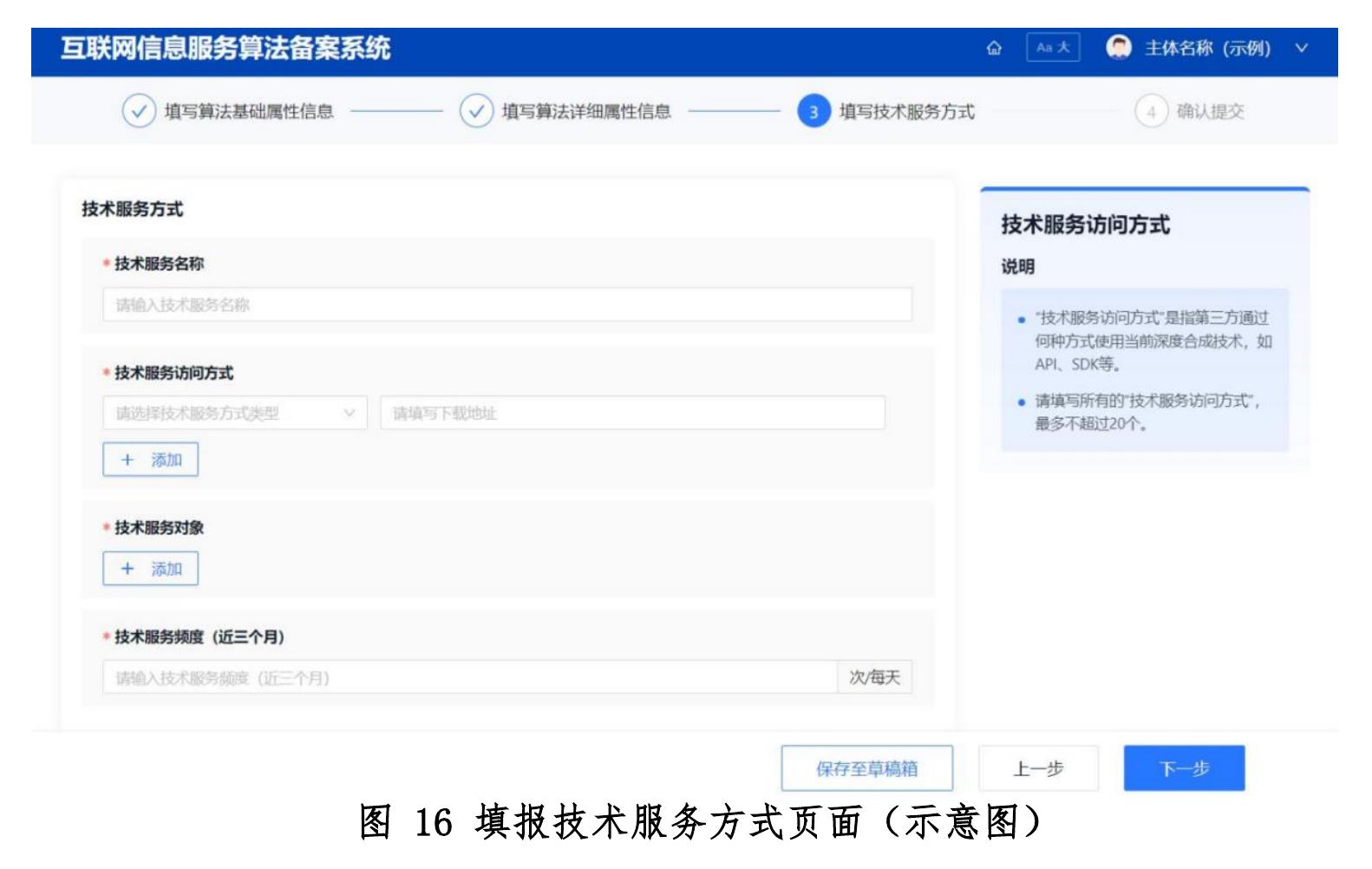Toggle the Aa large font size button

[x=1053, y=47]
